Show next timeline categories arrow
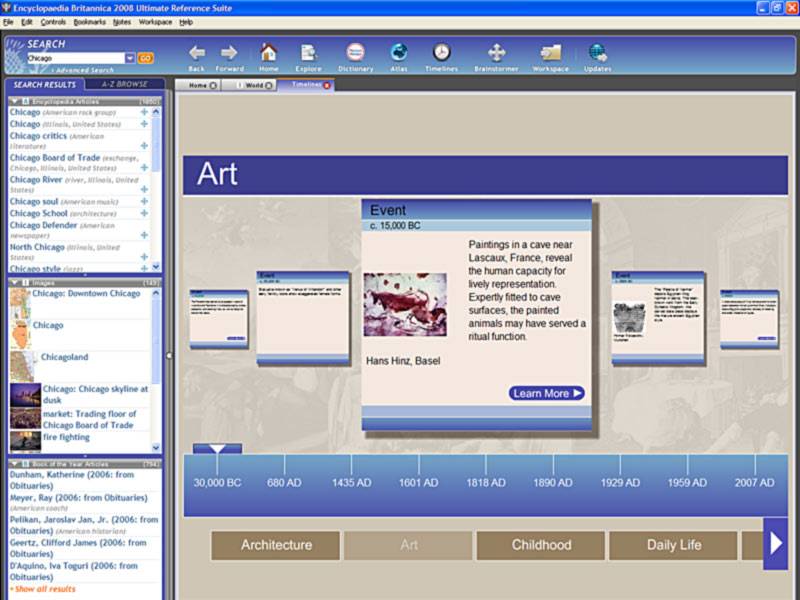 (776, 543)
